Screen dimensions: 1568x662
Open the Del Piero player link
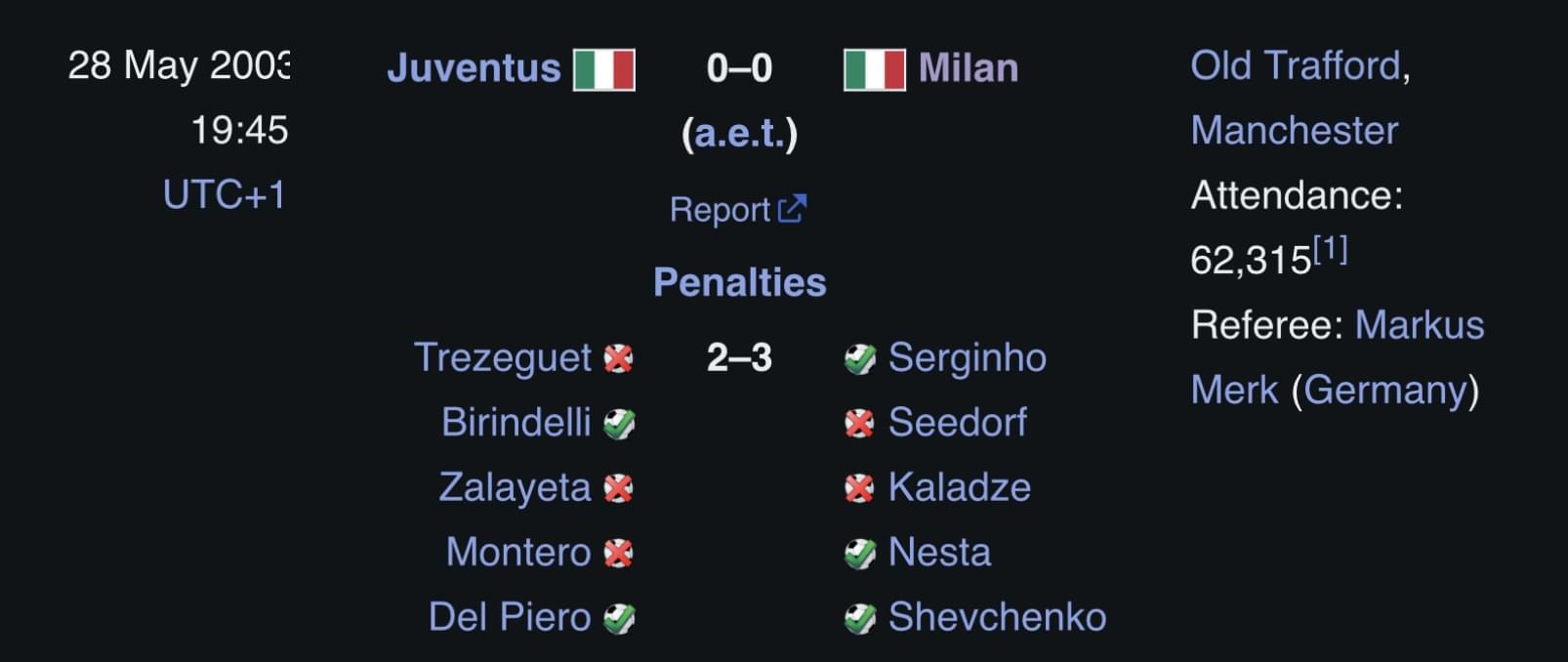(x=510, y=617)
